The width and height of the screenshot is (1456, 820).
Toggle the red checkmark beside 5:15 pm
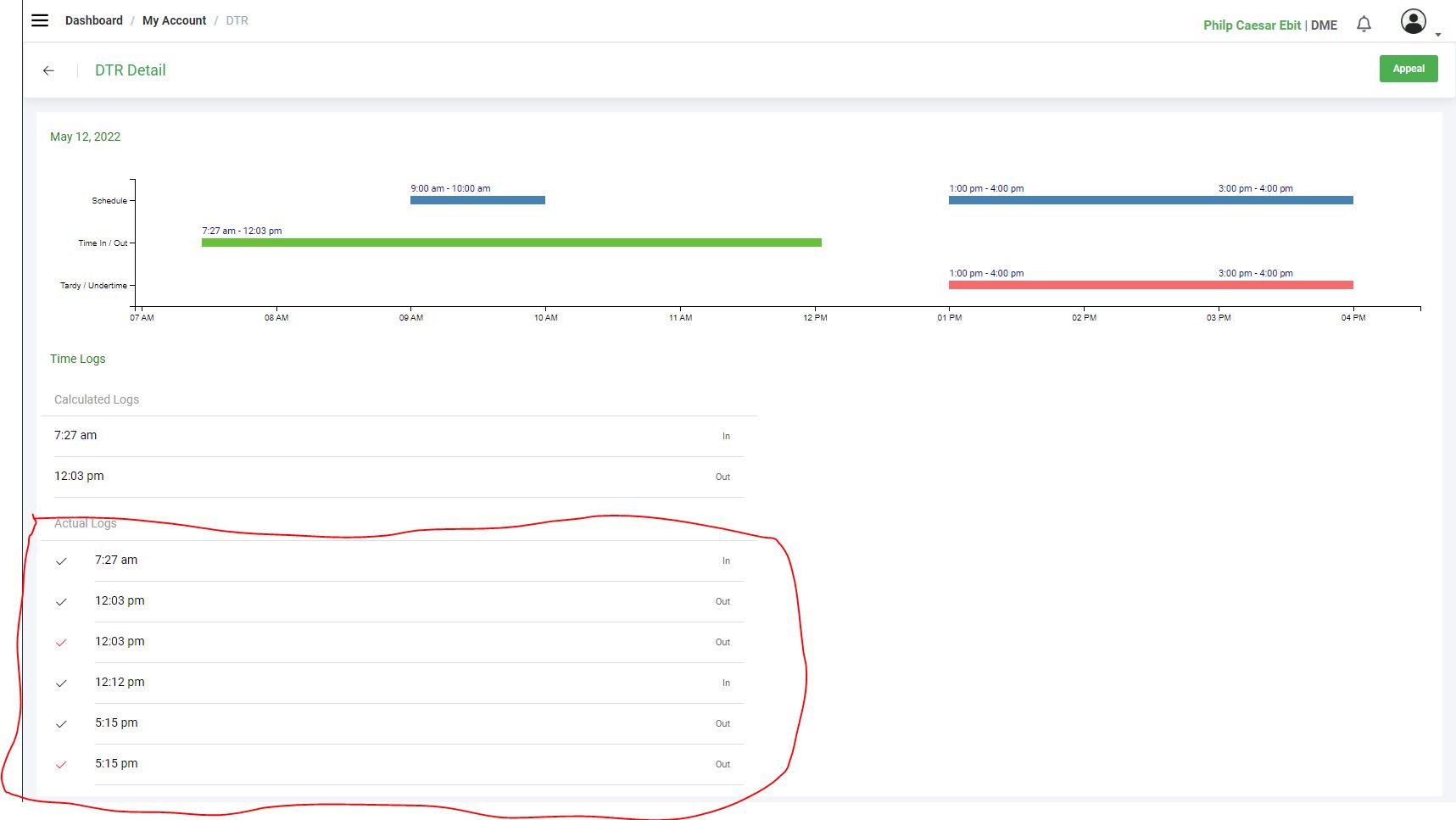[61, 765]
